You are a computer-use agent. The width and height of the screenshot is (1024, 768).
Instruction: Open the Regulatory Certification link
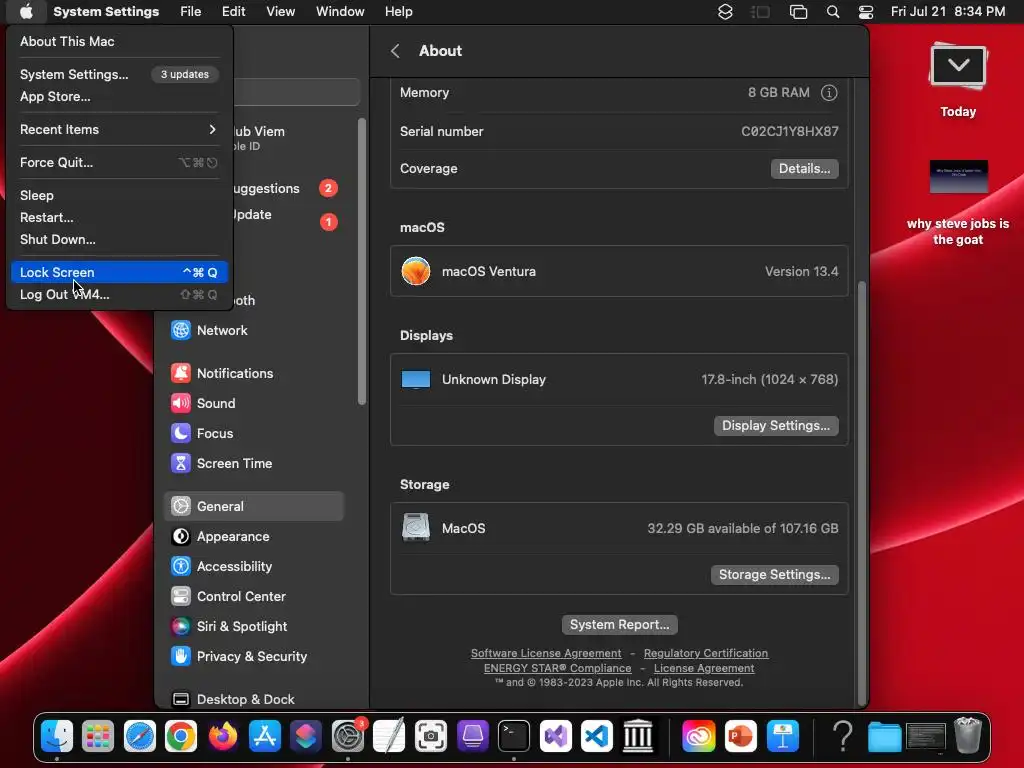(706, 653)
